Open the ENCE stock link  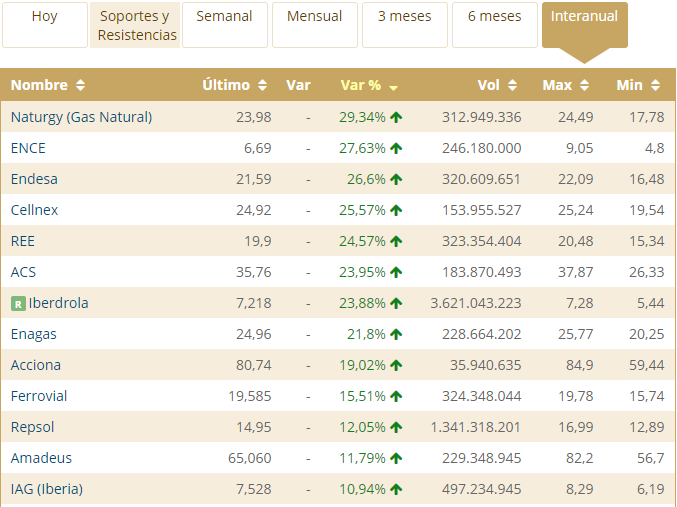click(x=28, y=148)
